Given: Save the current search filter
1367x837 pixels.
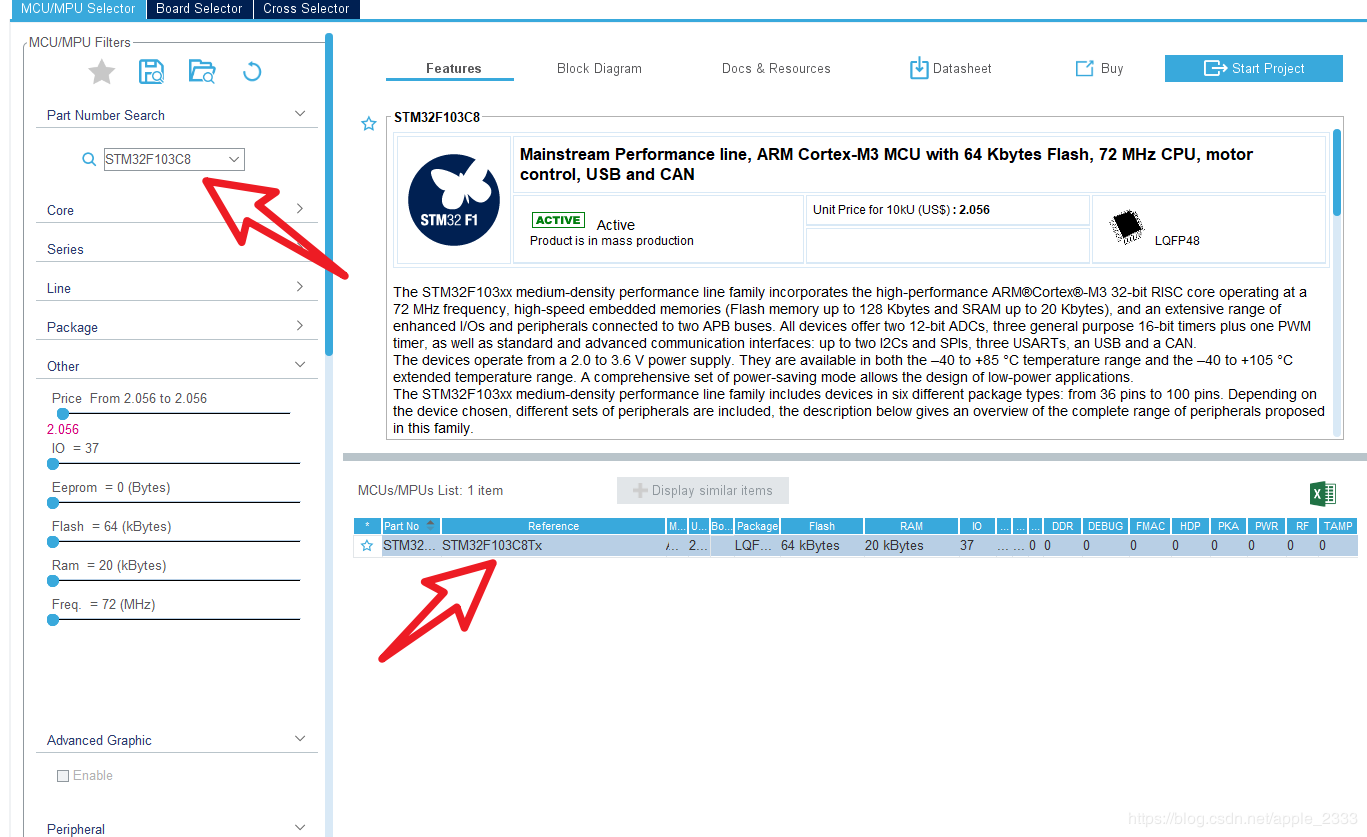Looking at the screenshot, I should pos(152,71).
